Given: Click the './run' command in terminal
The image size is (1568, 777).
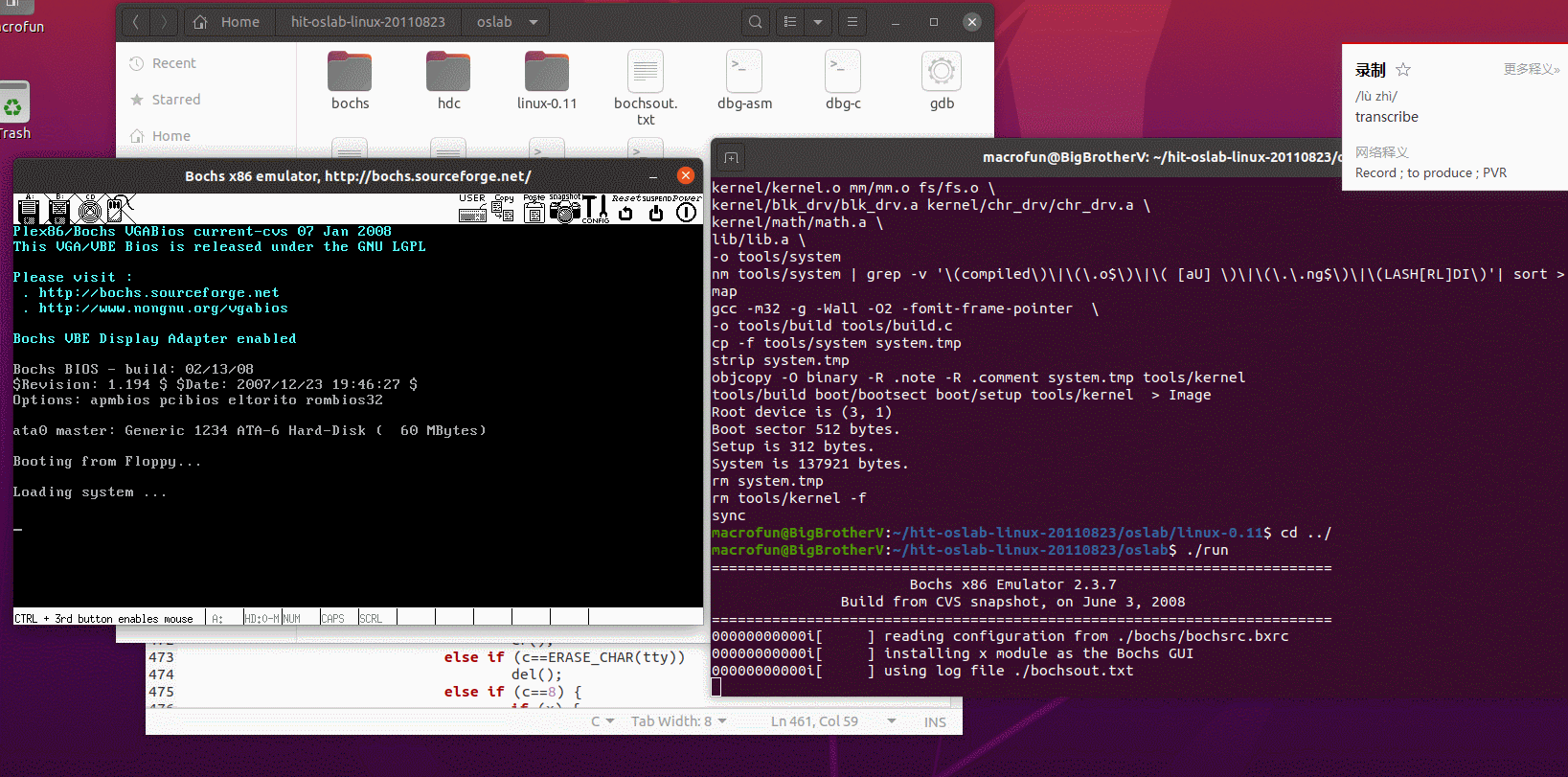Looking at the screenshot, I should click(x=1207, y=550).
